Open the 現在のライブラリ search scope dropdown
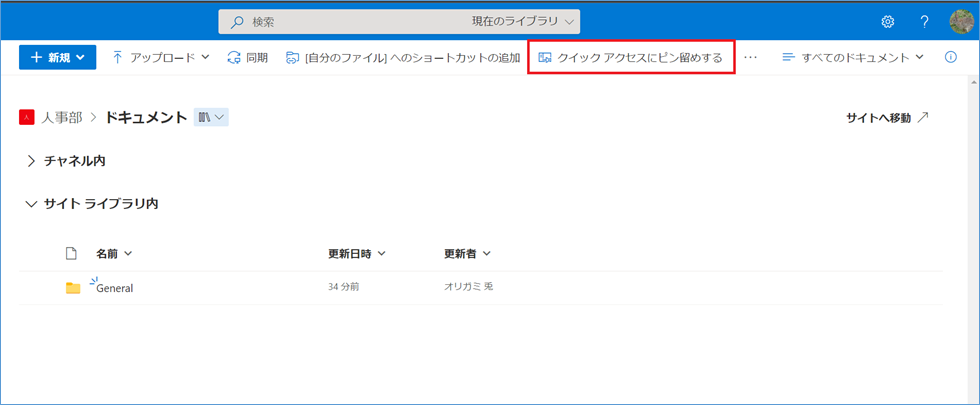Image resolution: width=980 pixels, height=405 pixels. click(524, 21)
